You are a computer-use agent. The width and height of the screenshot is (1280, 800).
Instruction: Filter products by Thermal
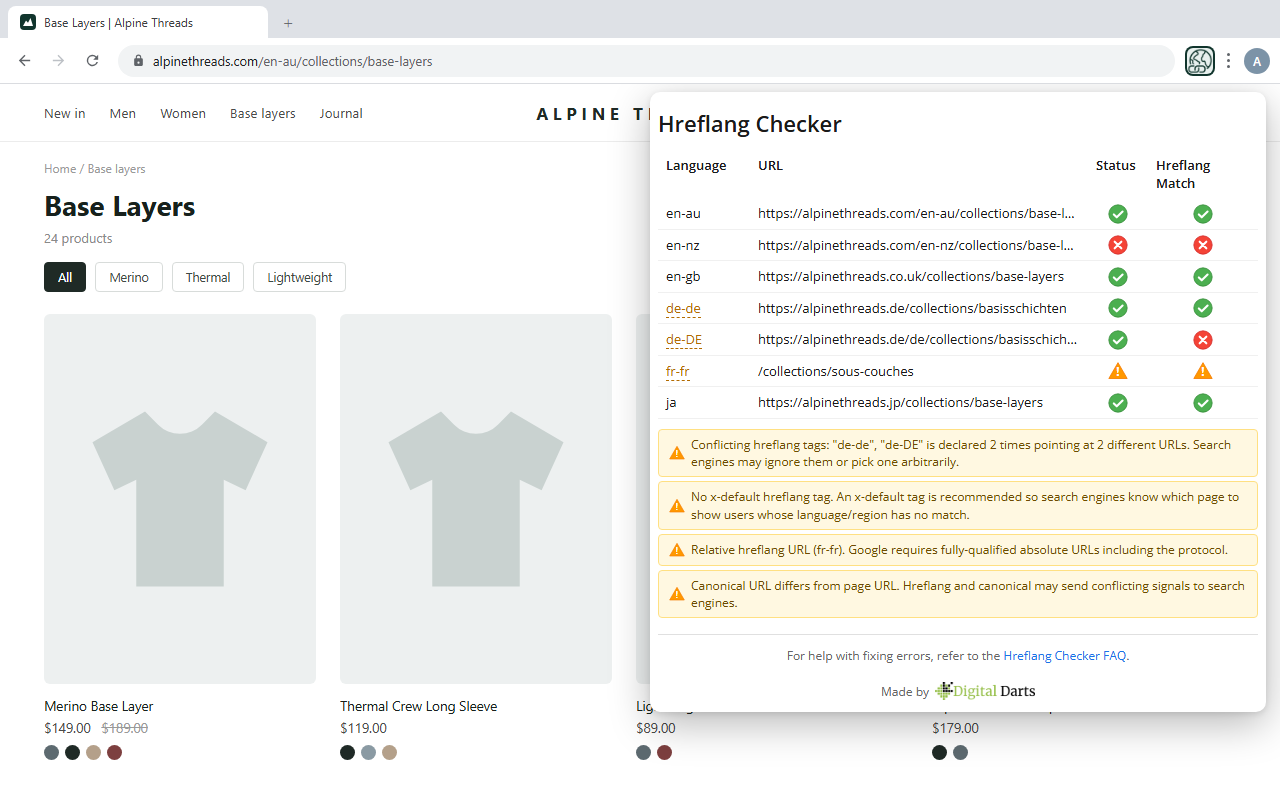208,277
